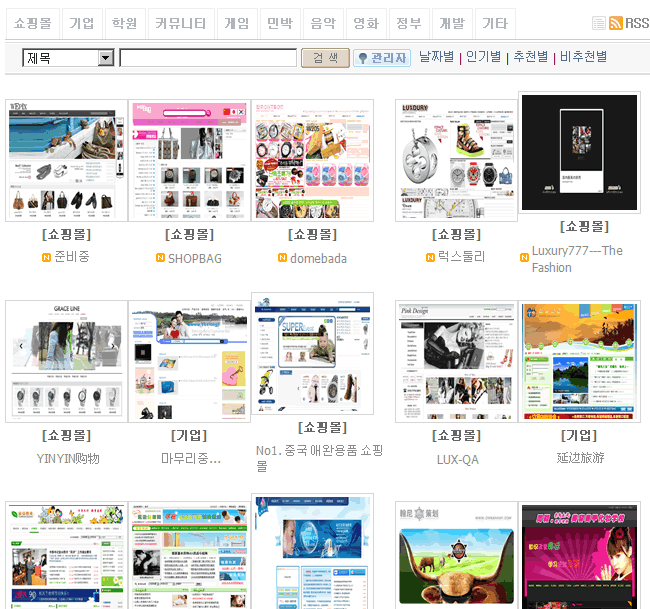Click the N icon beside domebada

[x=283, y=258]
